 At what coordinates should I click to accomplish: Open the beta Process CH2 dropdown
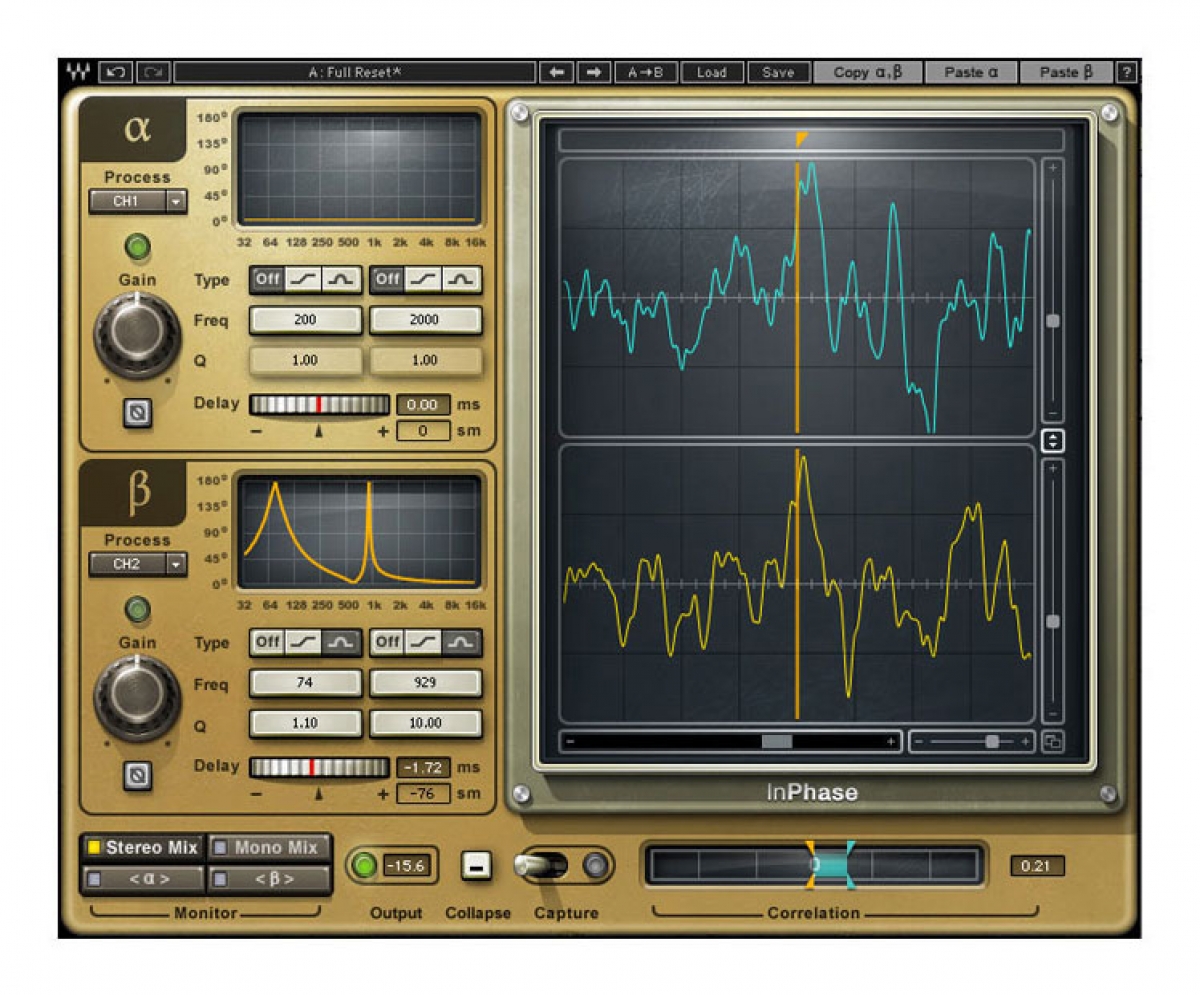click(138, 564)
